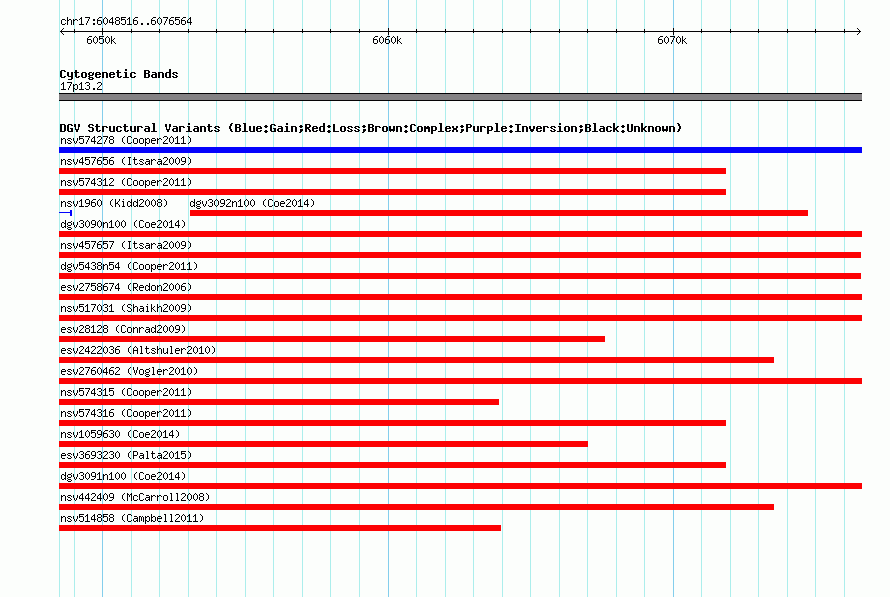Select the red bar under nsv442409
Viewport: 890px width, 597px height.
click(417, 507)
